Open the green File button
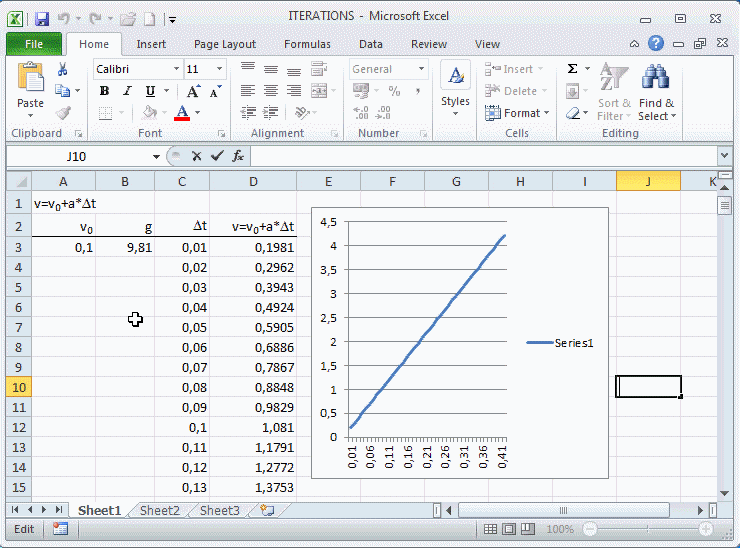Image resolution: width=740 pixels, height=548 pixels. click(34, 44)
